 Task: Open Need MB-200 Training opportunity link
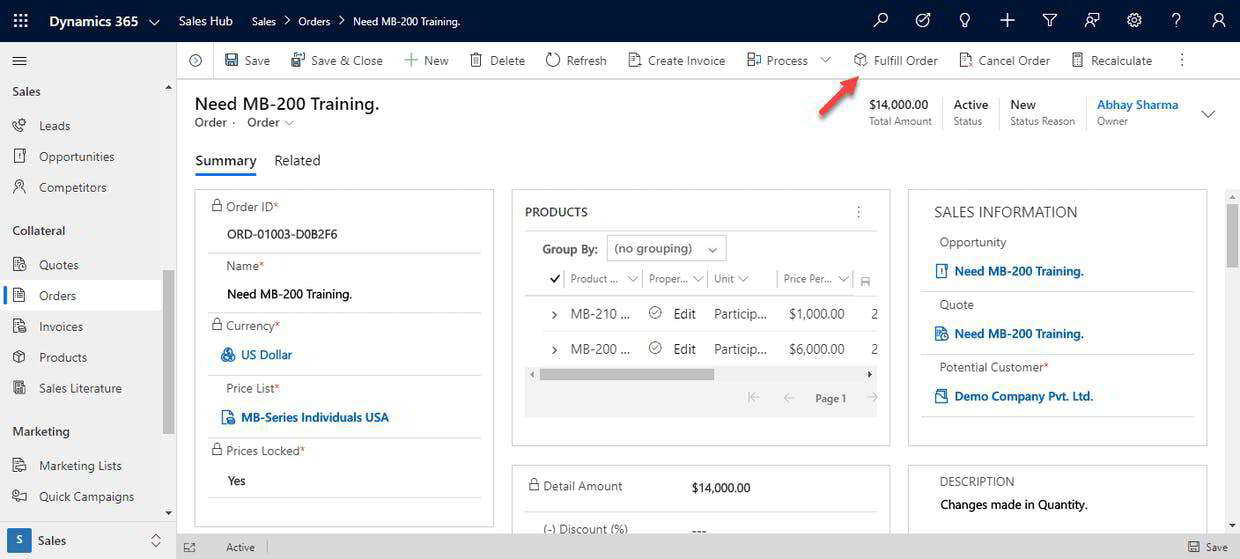pos(1019,271)
